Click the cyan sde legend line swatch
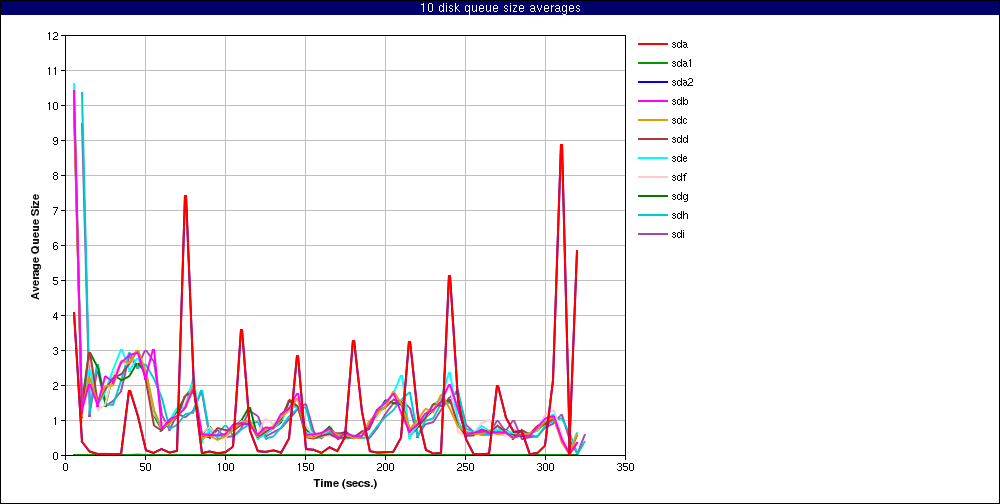1000x504 pixels. pos(651,158)
